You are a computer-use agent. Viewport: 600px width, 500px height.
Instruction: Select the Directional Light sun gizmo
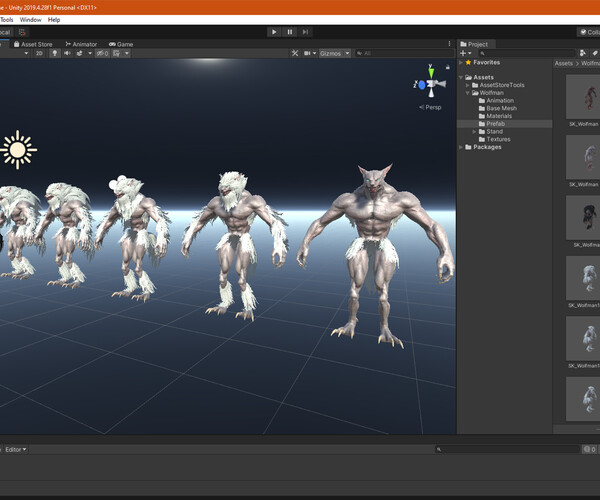click(18, 150)
